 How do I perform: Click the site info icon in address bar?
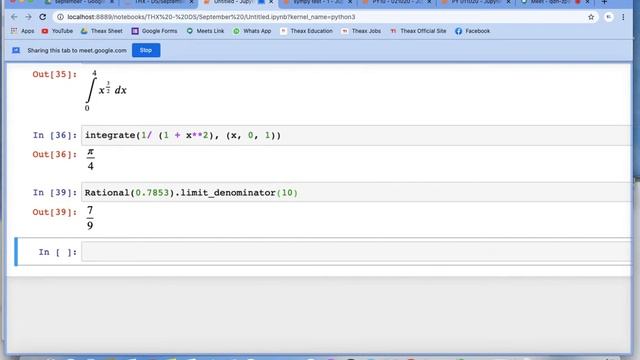60,17
